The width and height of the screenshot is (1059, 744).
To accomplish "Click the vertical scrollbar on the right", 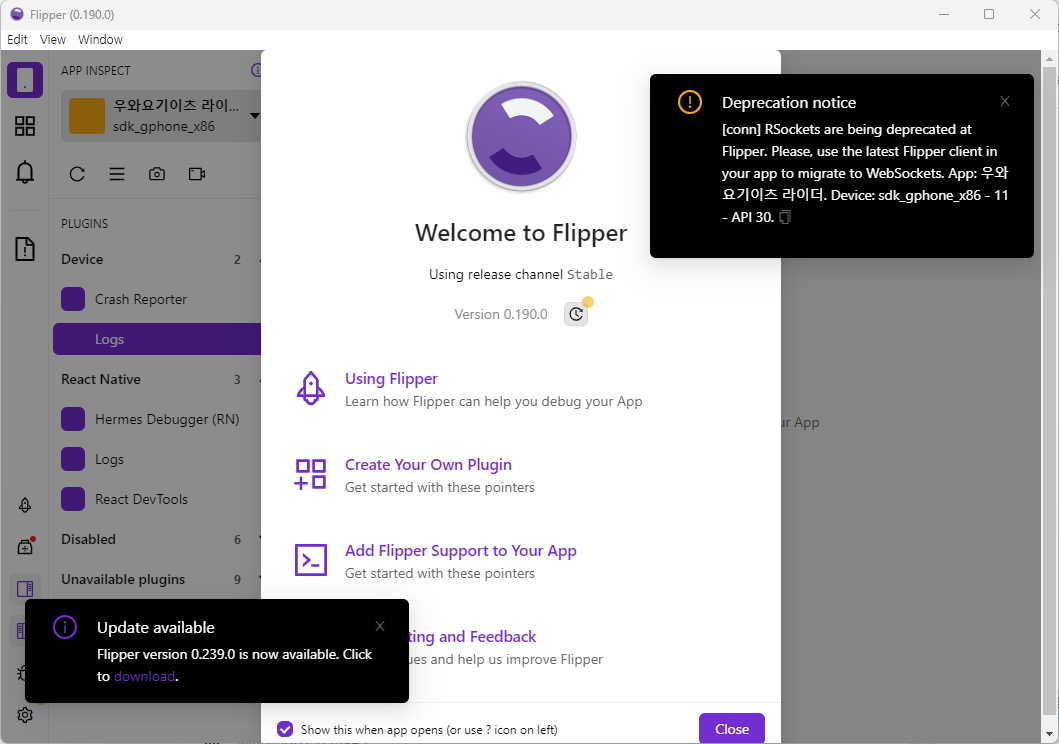I will [1049, 392].
